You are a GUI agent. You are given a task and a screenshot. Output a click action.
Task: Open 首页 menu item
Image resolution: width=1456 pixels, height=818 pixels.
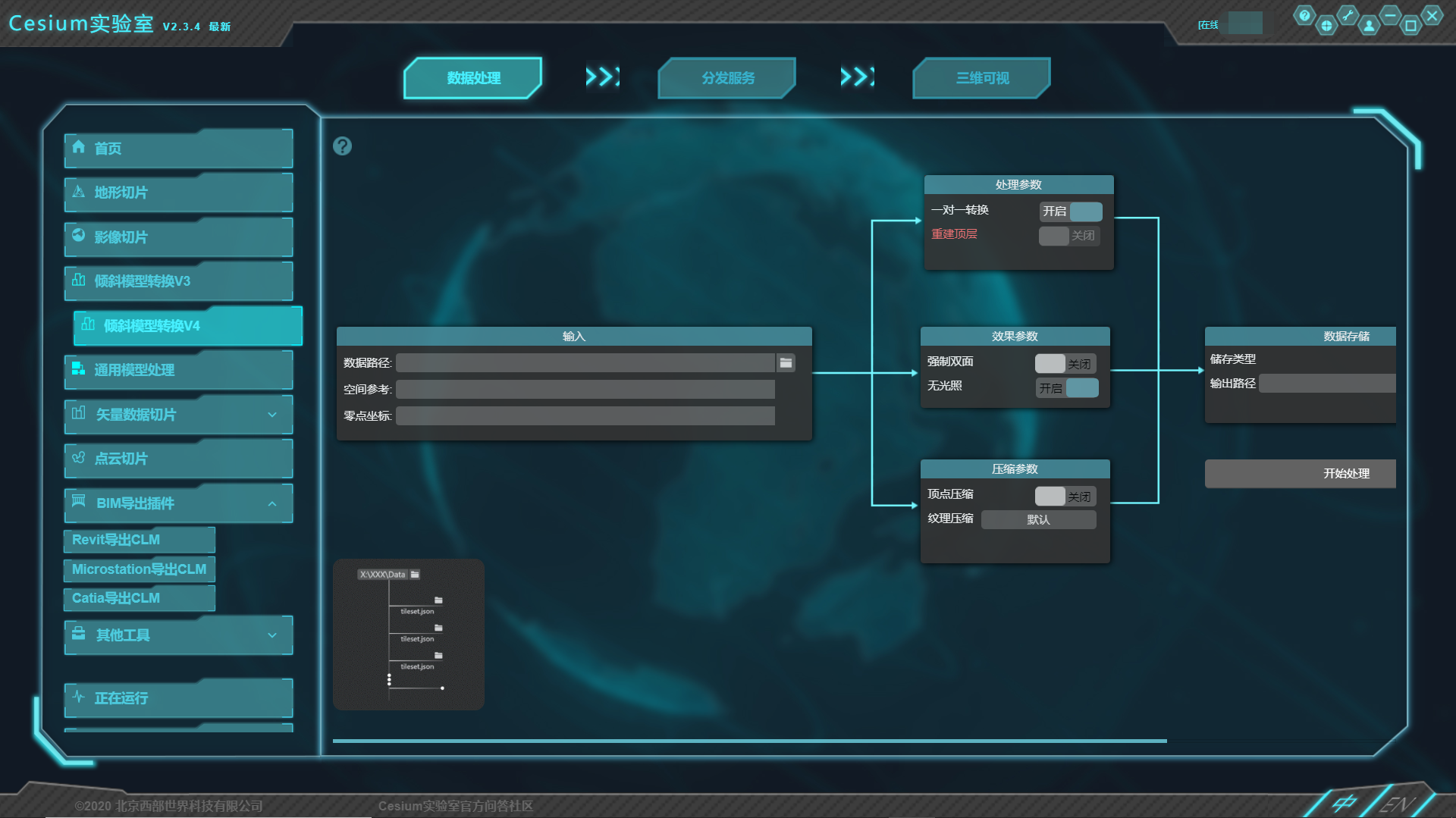pyautogui.click(x=179, y=149)
